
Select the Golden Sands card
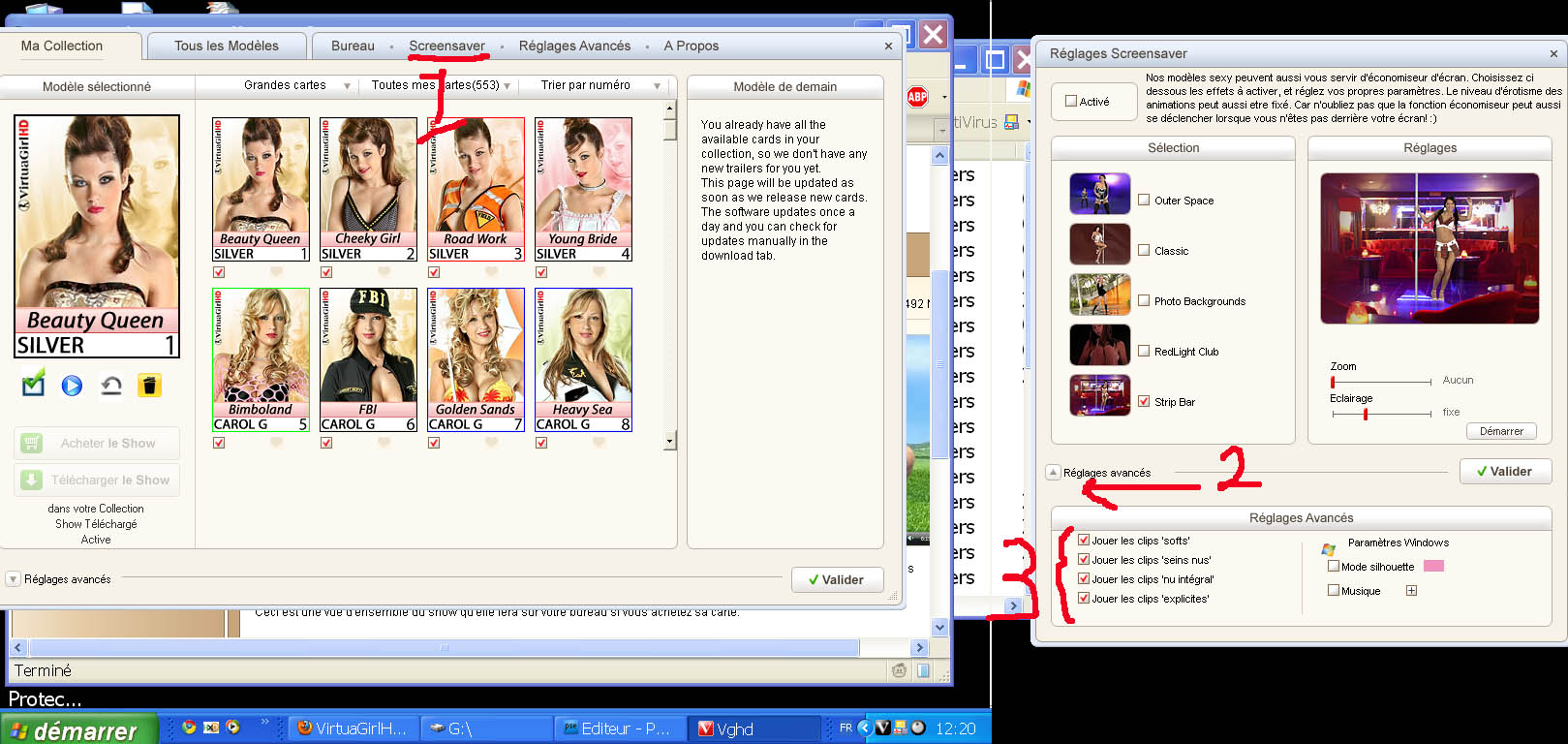[x=476, y=359]
